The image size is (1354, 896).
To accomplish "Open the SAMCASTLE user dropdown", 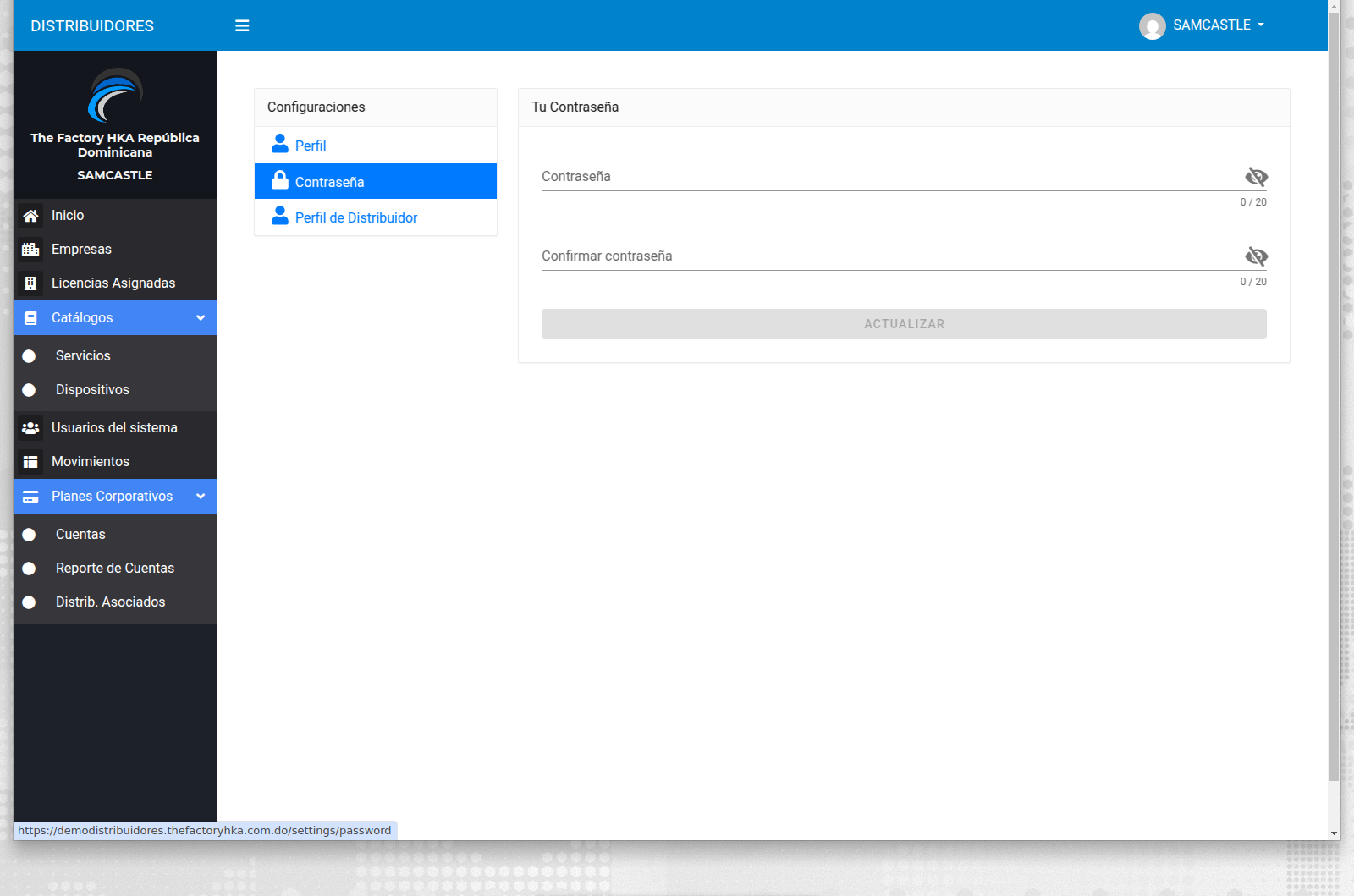I will (1202, 25).
